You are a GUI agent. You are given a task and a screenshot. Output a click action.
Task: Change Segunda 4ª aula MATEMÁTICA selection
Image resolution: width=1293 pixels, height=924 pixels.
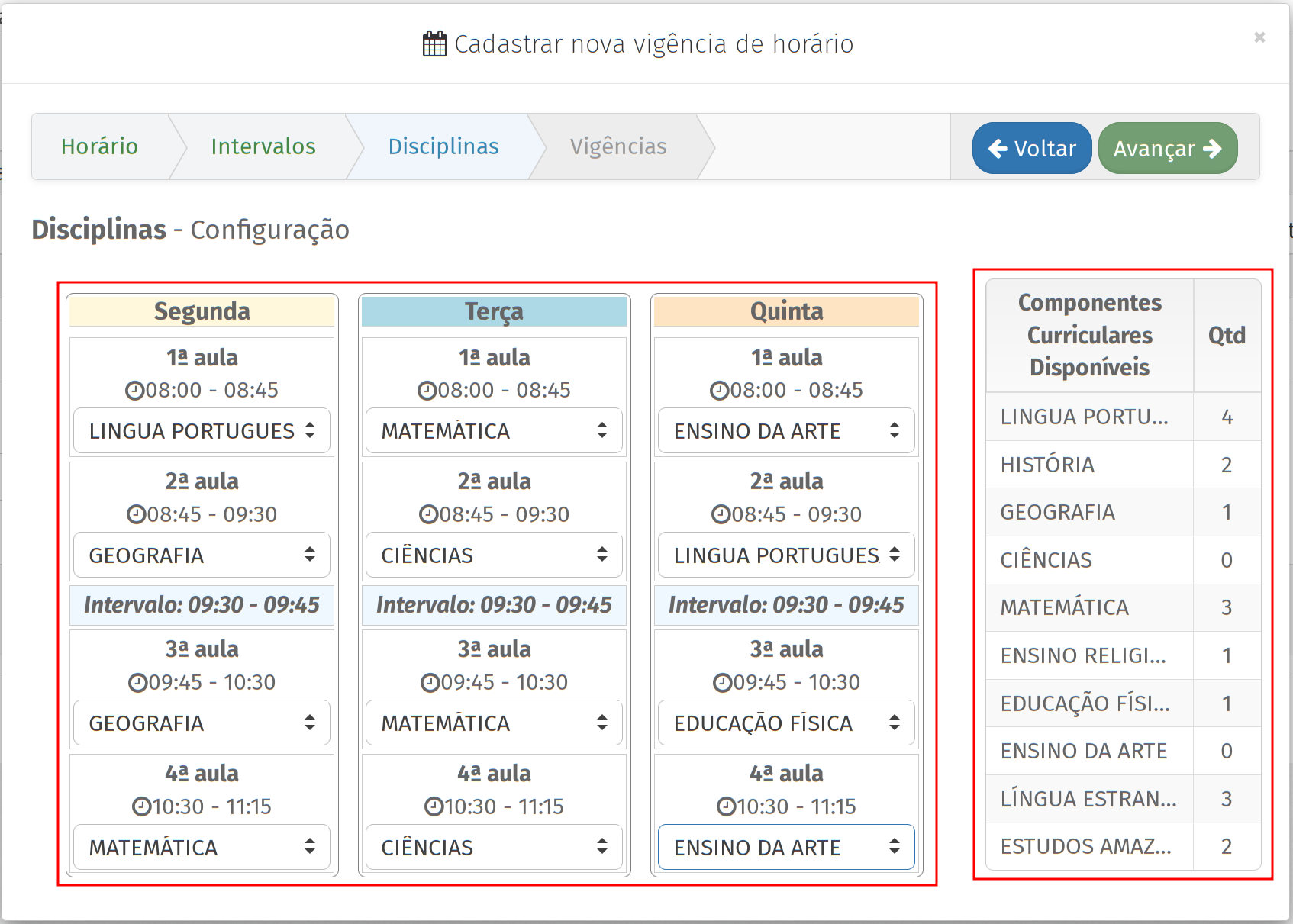(x=202, y=848)
